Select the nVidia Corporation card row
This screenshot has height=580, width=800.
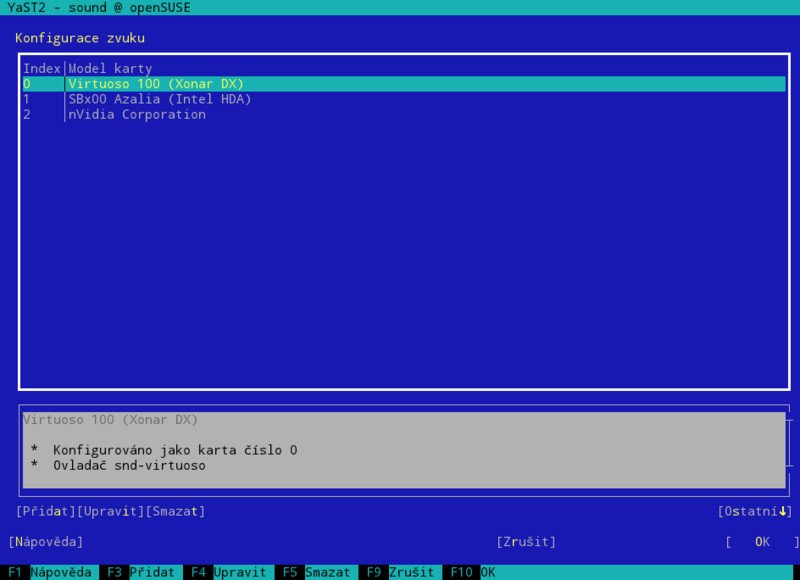tap(404, 114)
